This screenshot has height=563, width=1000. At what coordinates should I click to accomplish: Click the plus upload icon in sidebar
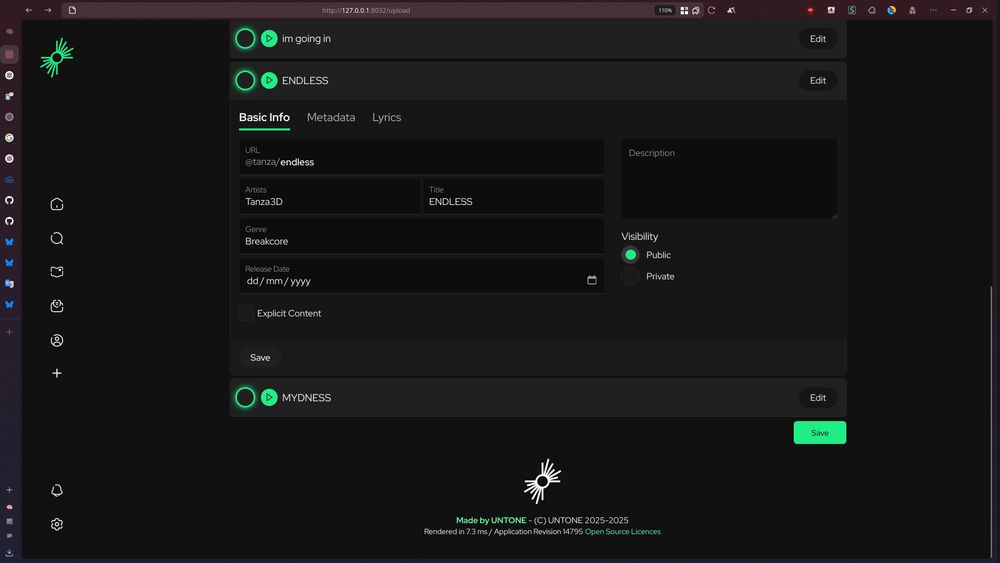tap(57, 373)
